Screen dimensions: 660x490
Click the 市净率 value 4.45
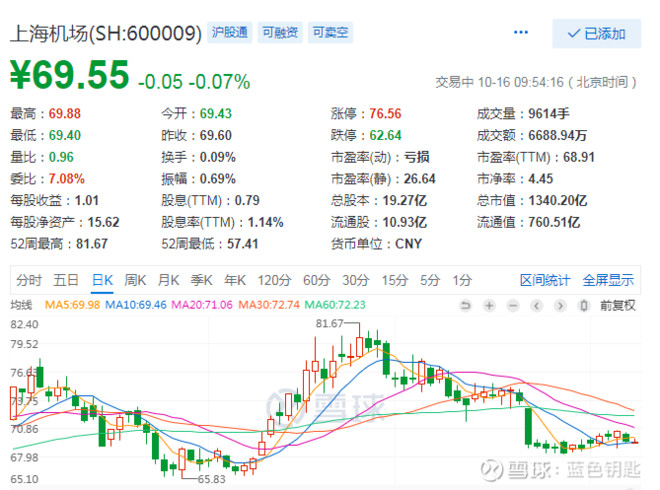pyautogui.click(x=540, y=179)
